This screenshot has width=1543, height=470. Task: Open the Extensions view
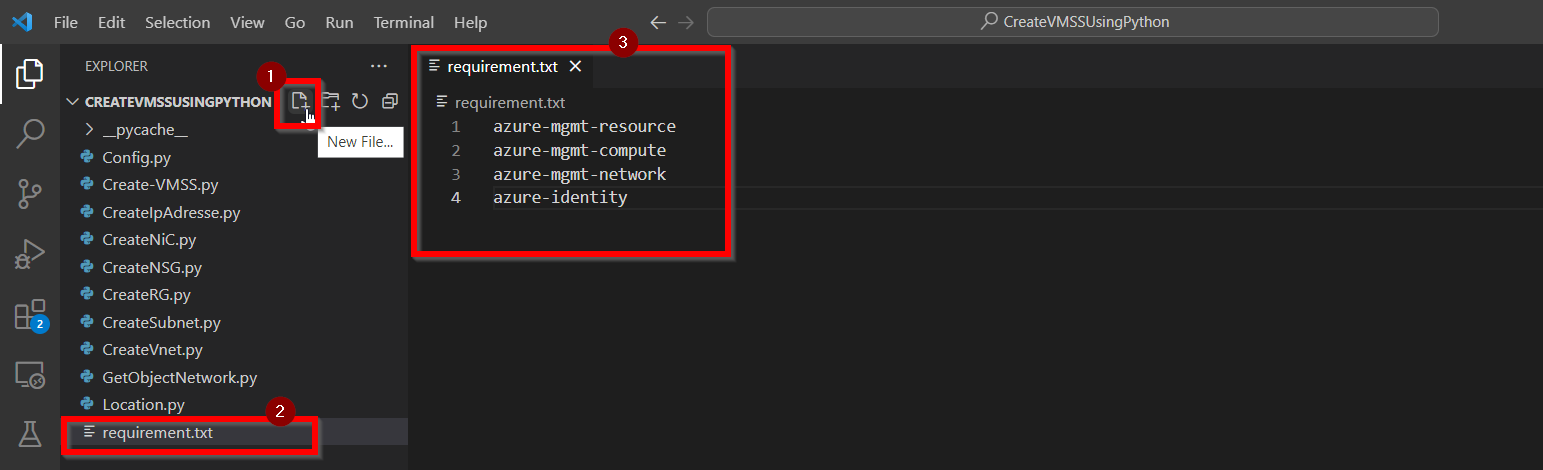click(x=30, y=315)
